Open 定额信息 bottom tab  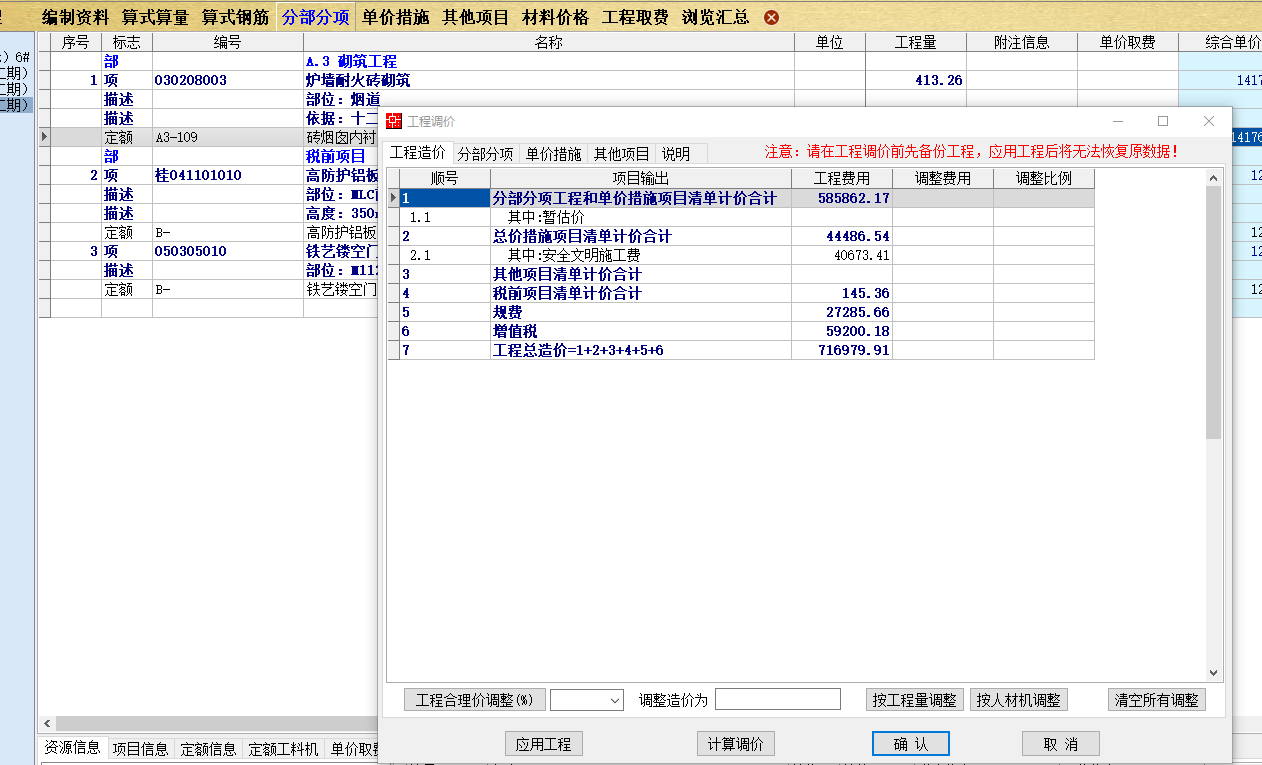coord(208,748)
